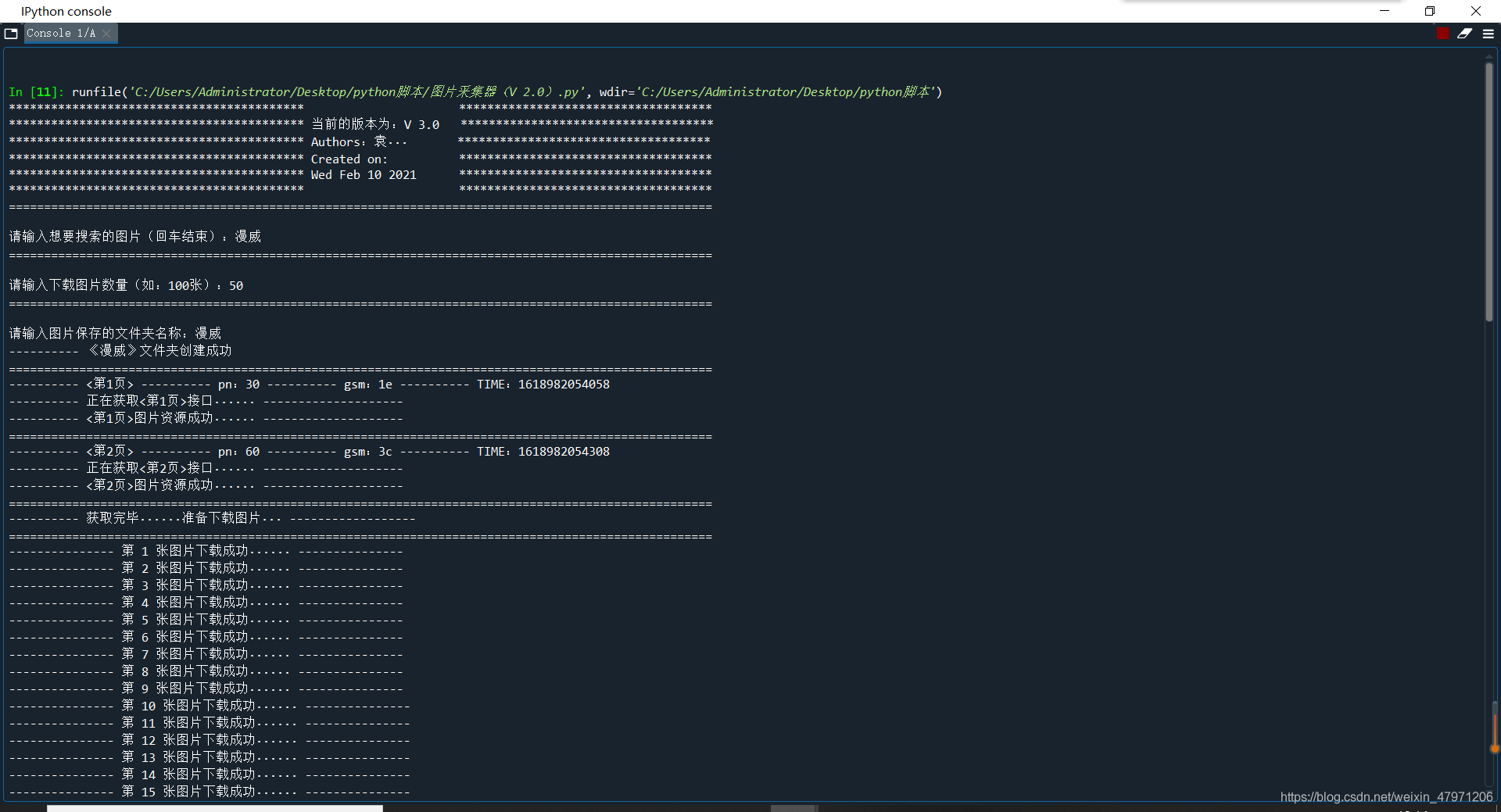This screenshot has width=1501, height=812.
Task: Stop the running kernel with the red square
Action: point(1443,34)
